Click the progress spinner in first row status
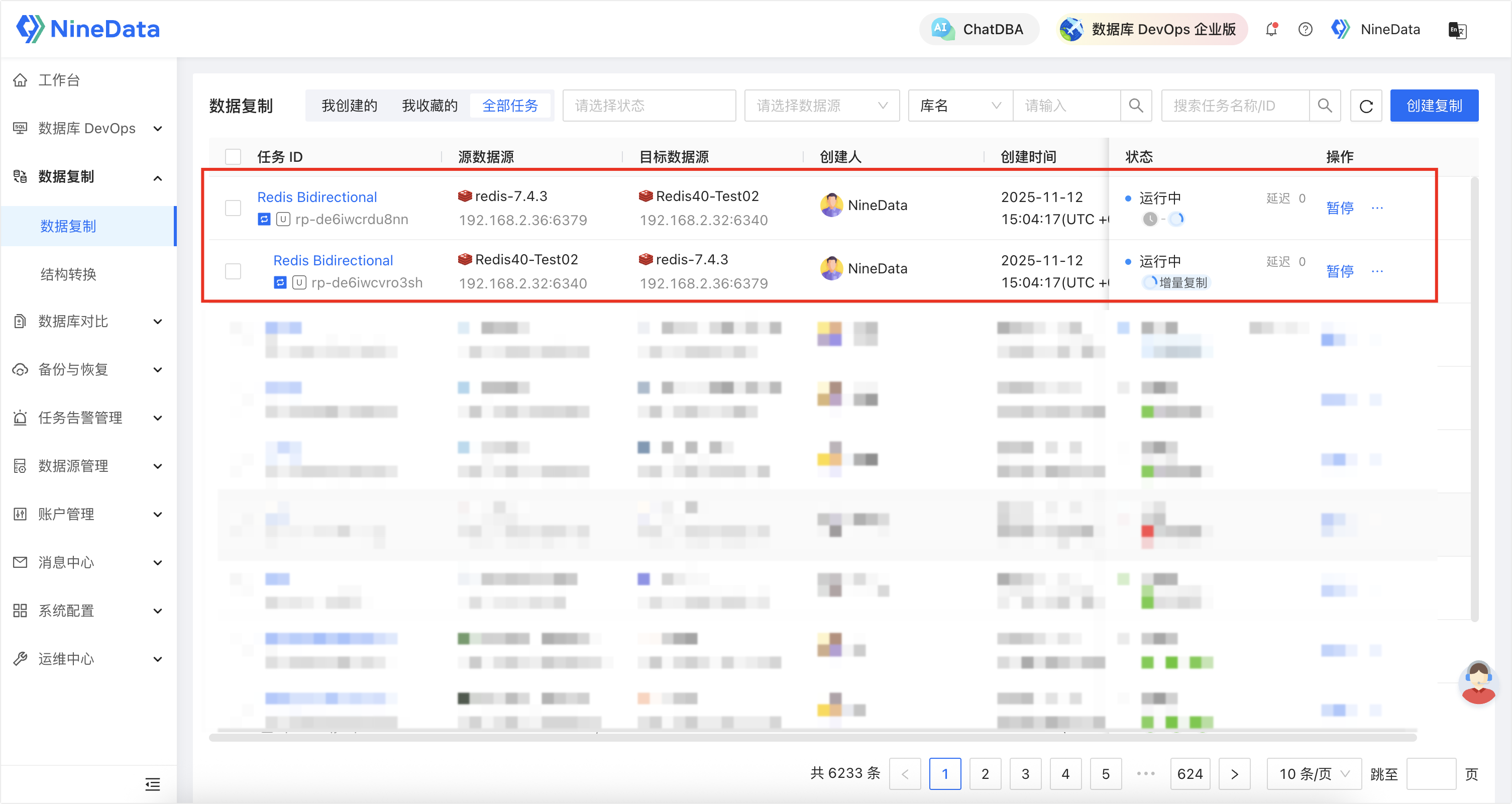Image resolution: width=1512 pixels, height=804 pixels. pos(1176,219)
